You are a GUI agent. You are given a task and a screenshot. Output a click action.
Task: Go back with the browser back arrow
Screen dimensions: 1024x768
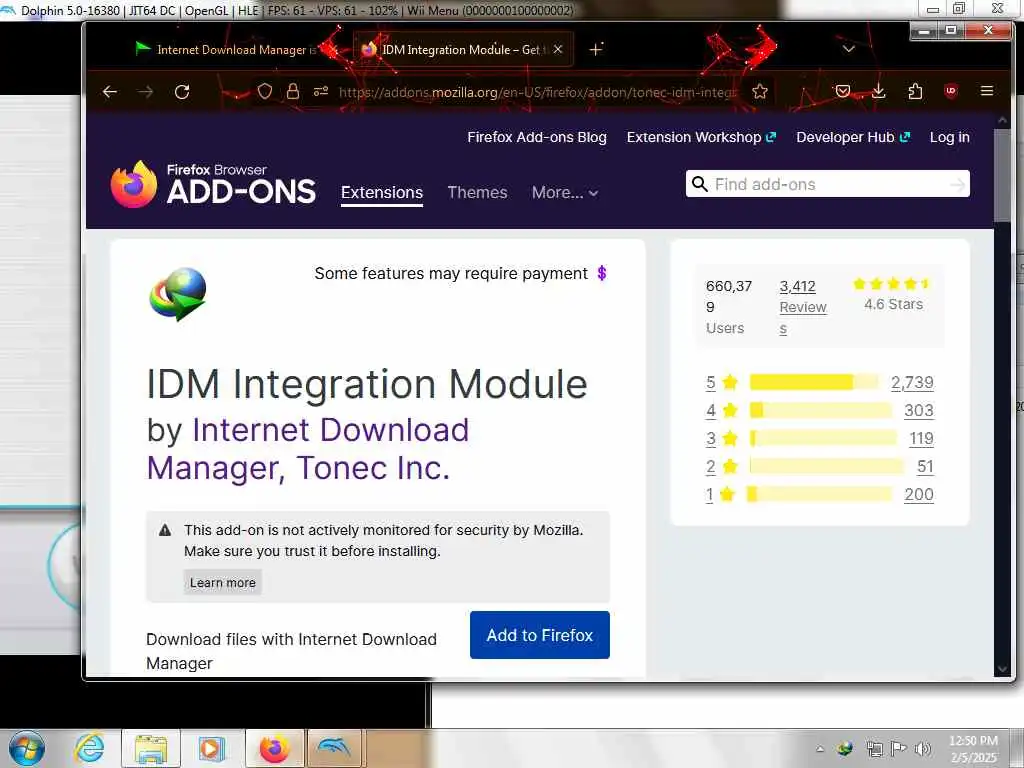coord(110,92)
